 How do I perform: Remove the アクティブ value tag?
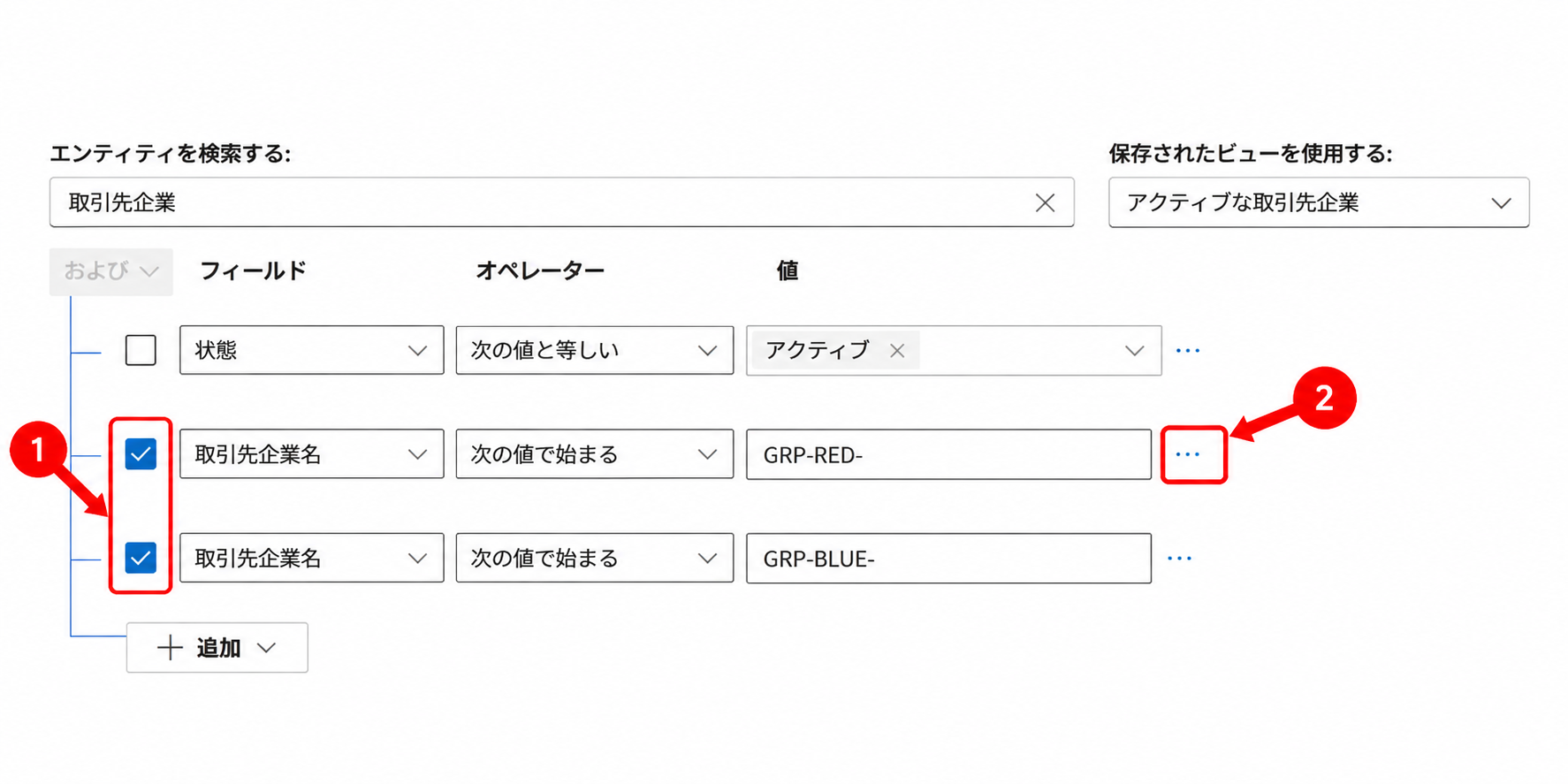[897, 351]
